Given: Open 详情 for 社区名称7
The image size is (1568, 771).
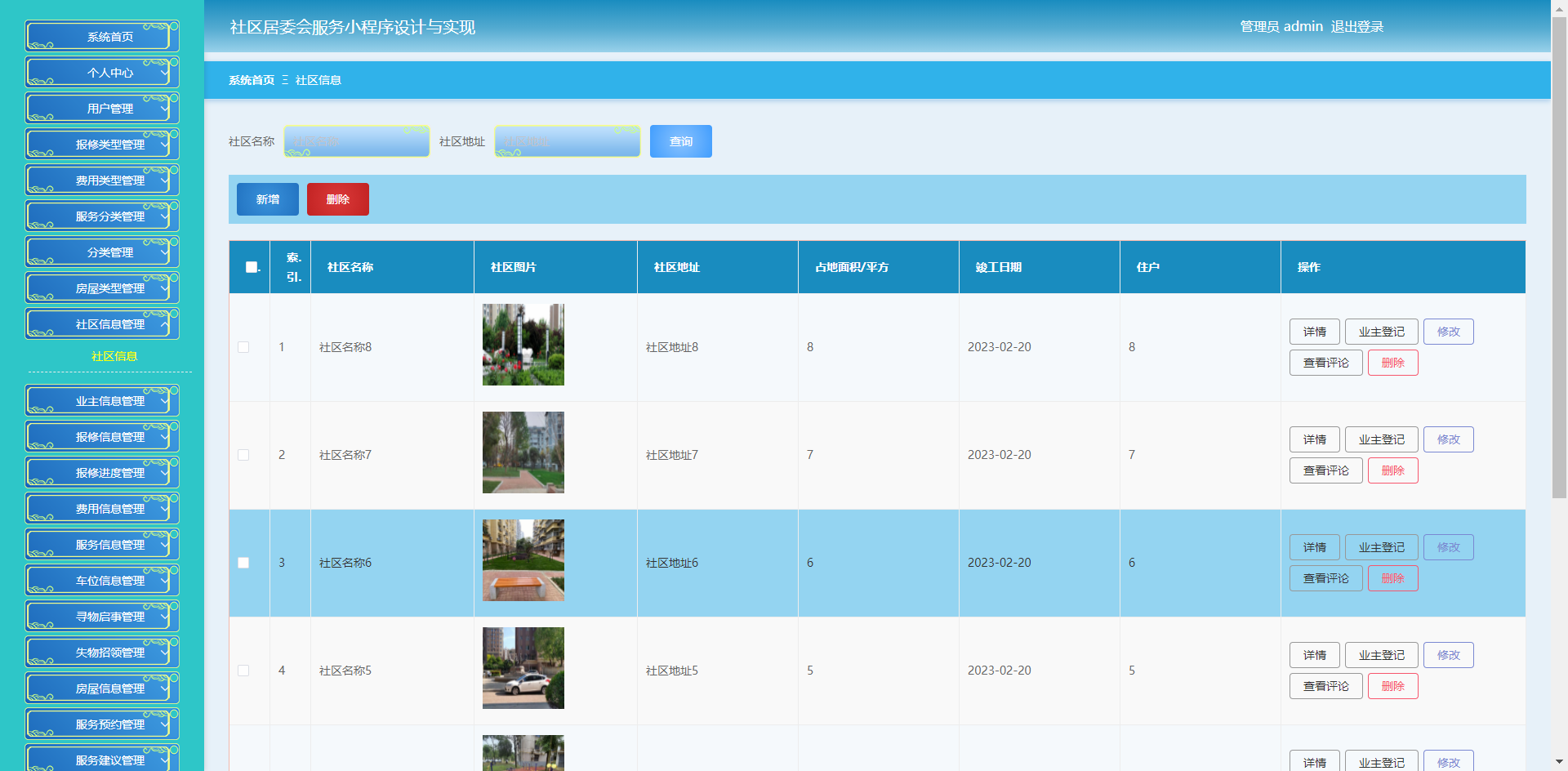Looking at the screenshot, I should tap(1314, 439).
